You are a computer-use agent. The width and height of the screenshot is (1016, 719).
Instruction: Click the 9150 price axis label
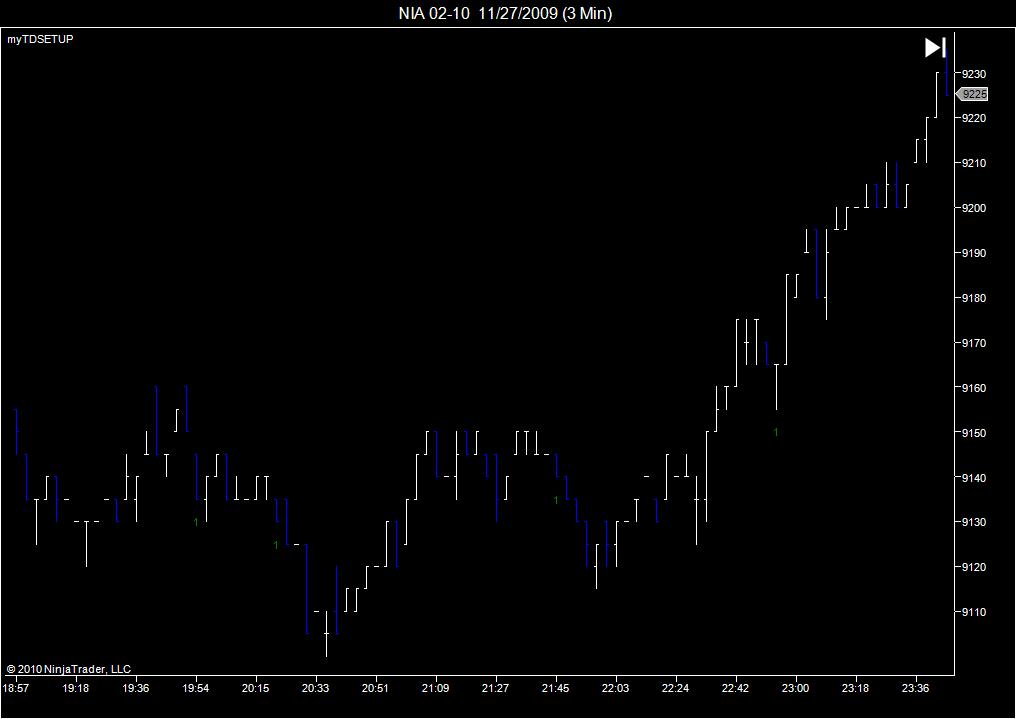tap(974, 433)
